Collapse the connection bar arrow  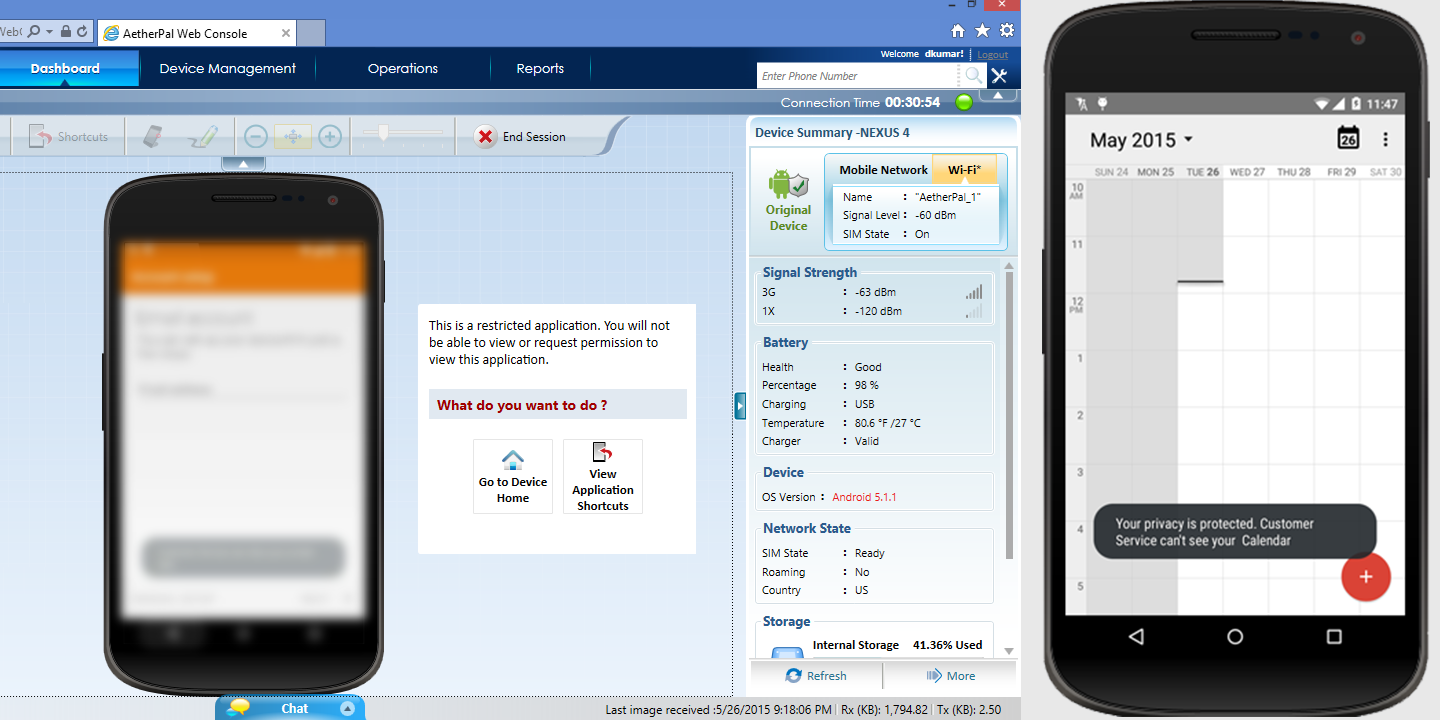998,96
